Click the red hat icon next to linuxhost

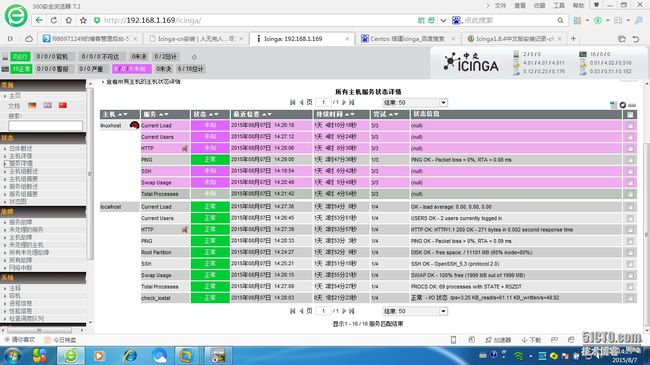pyautogui.click(x=134, y=124)
